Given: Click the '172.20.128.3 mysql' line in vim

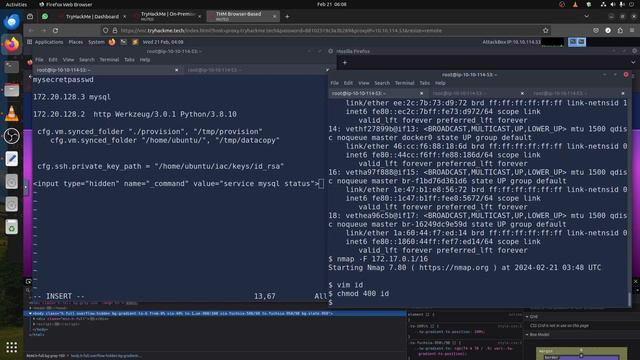Looking at the screenshot, I should coord(71,97).
